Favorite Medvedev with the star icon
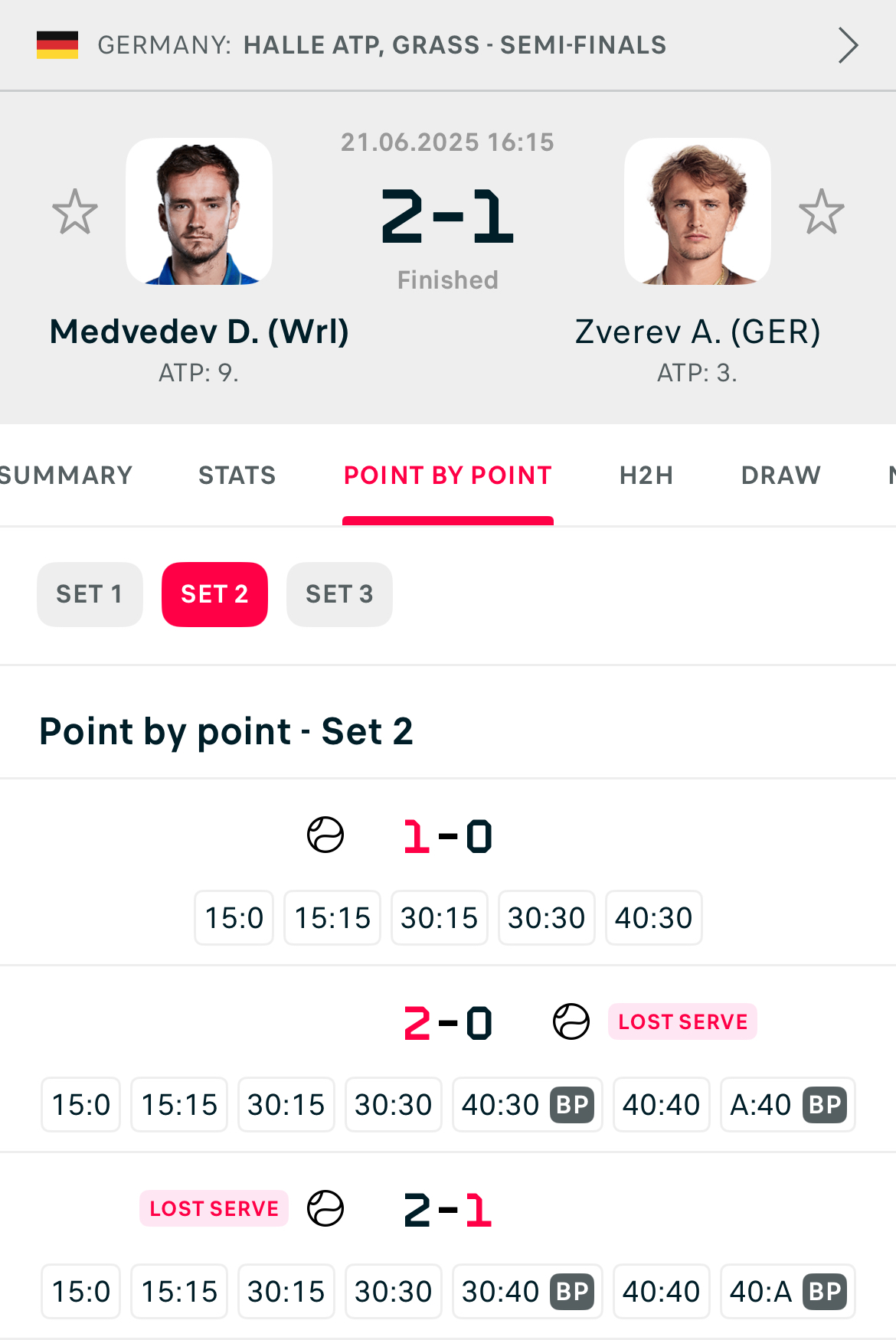Viewport: 896px width, 1340px height. [75, 211]
